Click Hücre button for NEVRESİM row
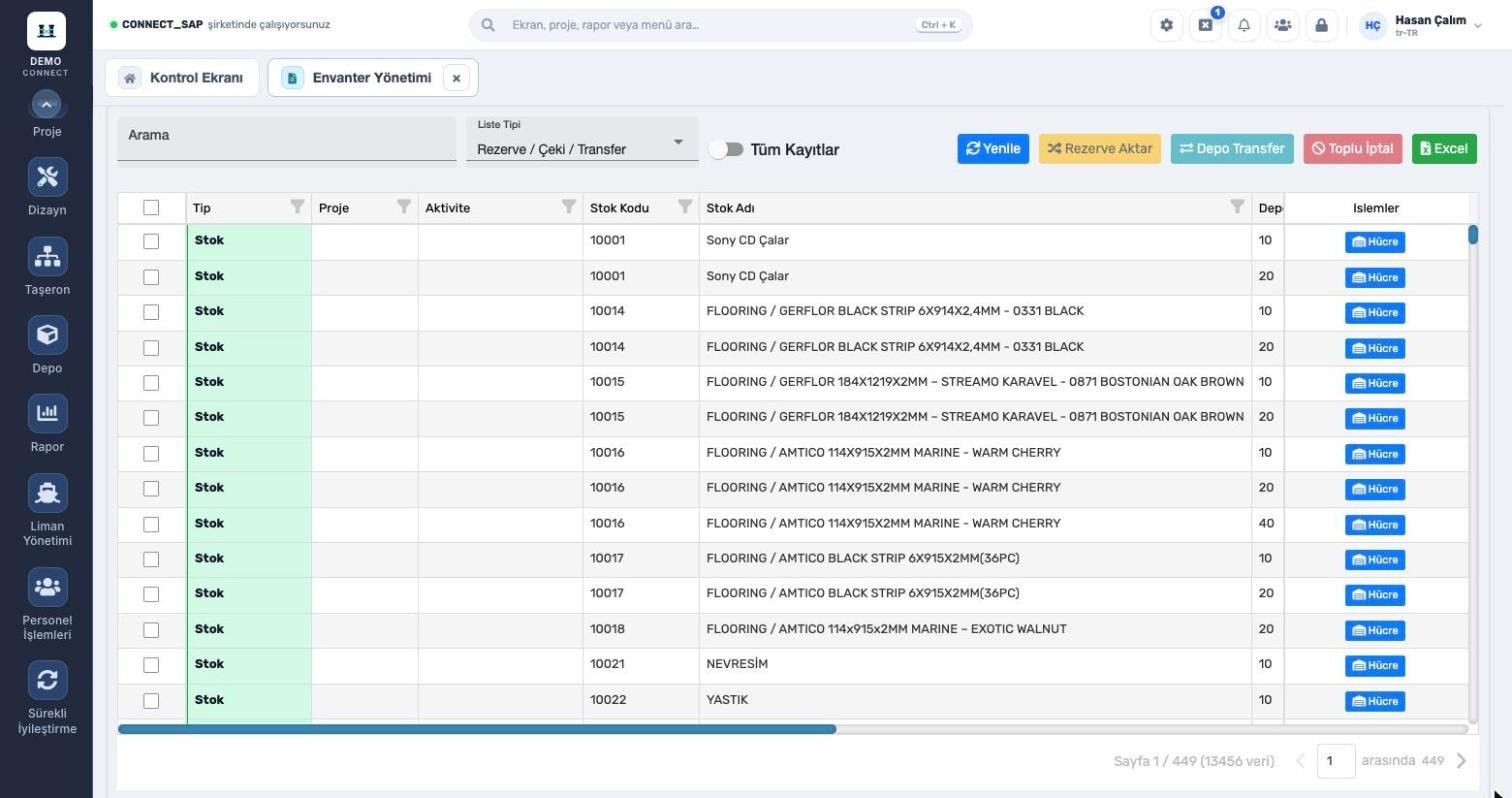The image size is (1512, 798). pos(1375,666)
